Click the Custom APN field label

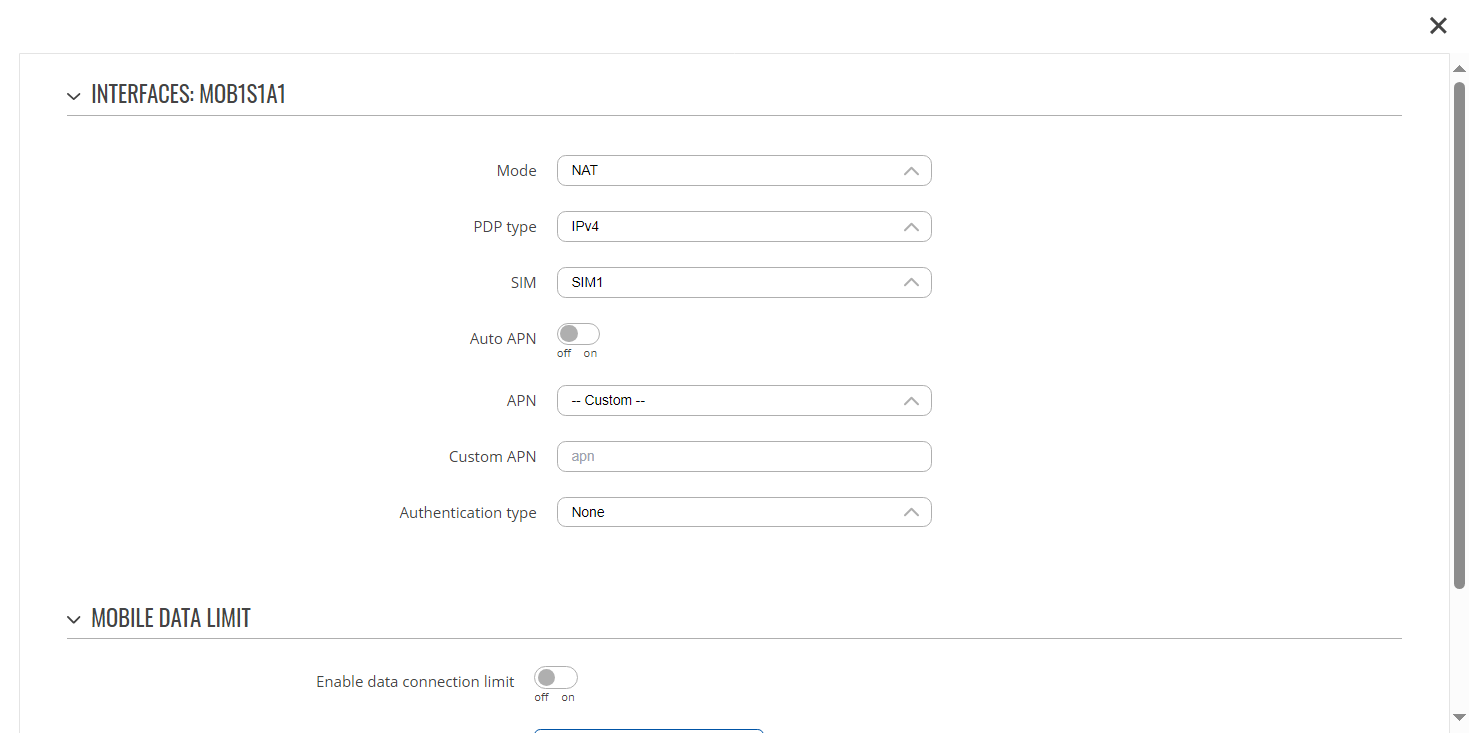coord(492,457)
